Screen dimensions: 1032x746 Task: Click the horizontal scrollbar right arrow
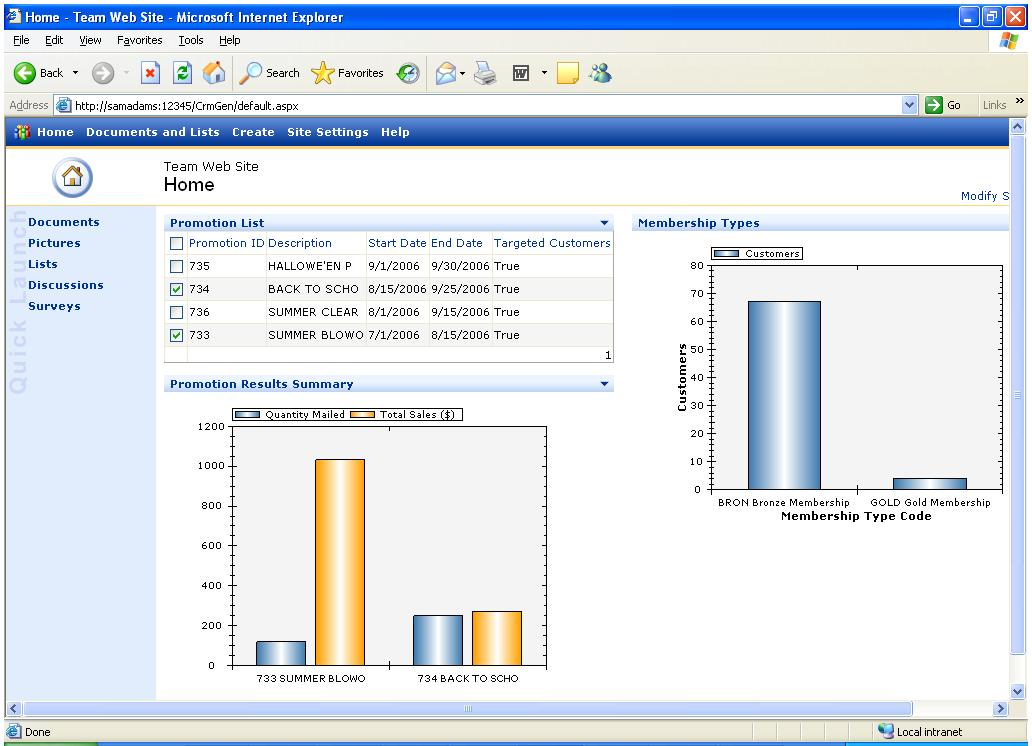[1000, 709]
